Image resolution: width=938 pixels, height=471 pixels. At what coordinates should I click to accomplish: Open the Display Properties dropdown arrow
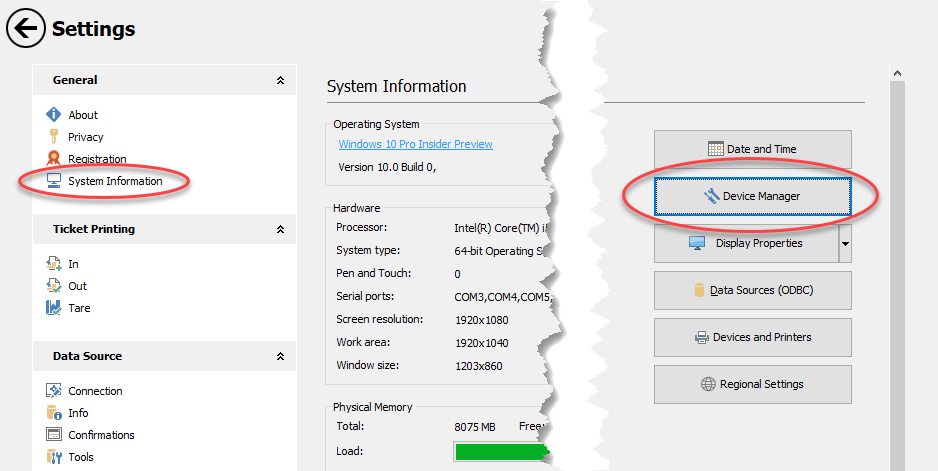click(x=845, y=243)
